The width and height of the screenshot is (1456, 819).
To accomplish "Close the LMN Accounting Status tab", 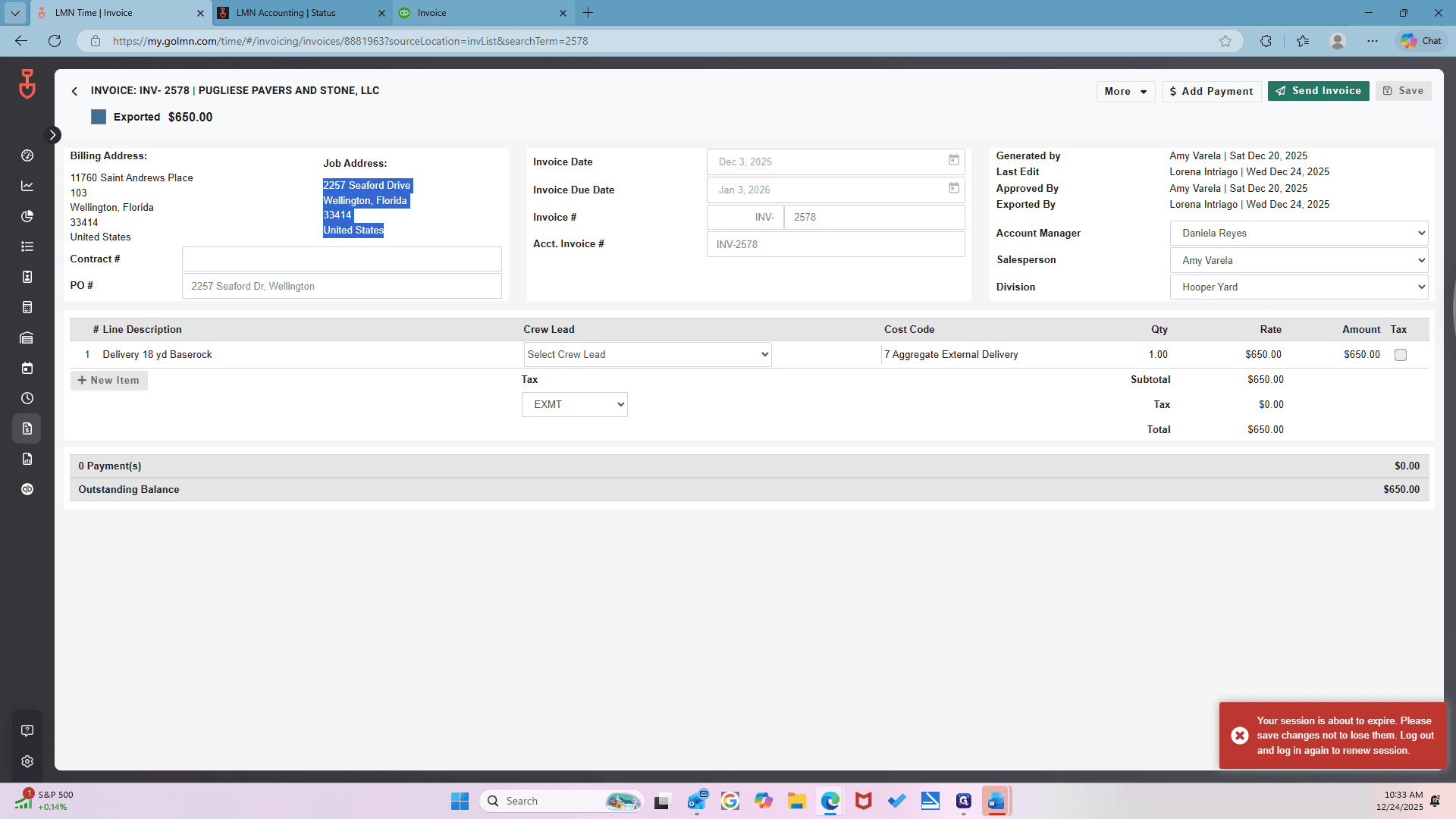I will pyautogui.click(x=381, y=13).
